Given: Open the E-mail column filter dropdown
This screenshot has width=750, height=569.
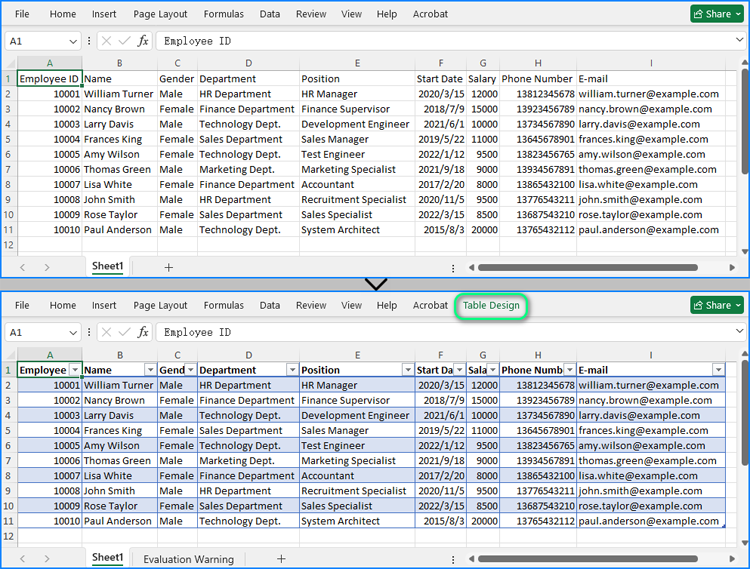Looking at the screenshot, I should pos(718,370).
